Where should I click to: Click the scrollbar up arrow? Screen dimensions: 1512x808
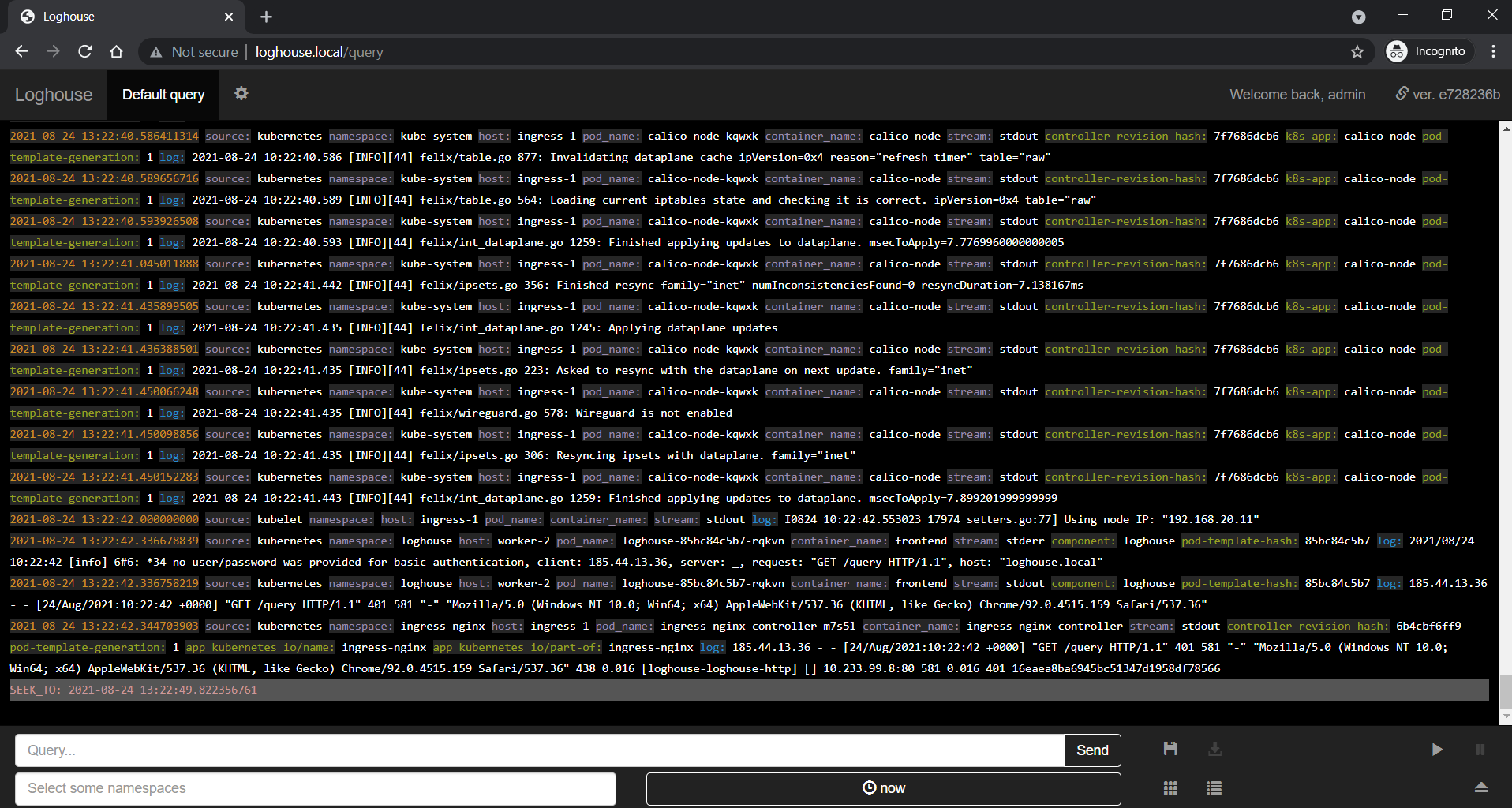click(x=1506, y=127)
